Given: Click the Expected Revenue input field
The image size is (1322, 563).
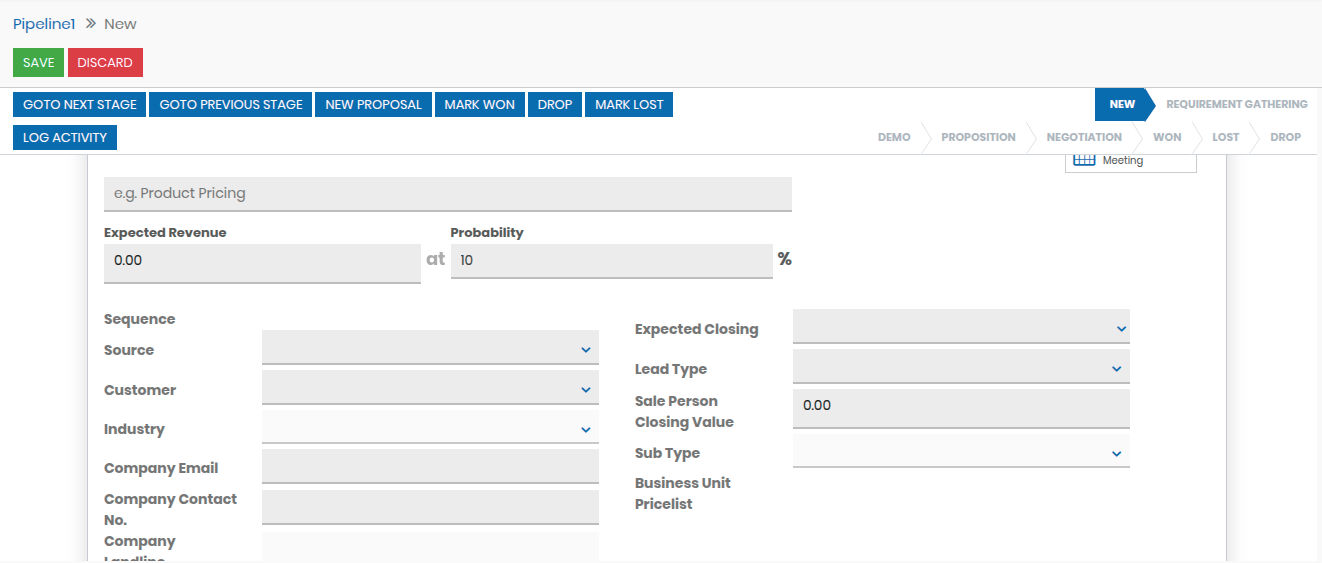Looking at the screenshot, I should click(262, 260).
